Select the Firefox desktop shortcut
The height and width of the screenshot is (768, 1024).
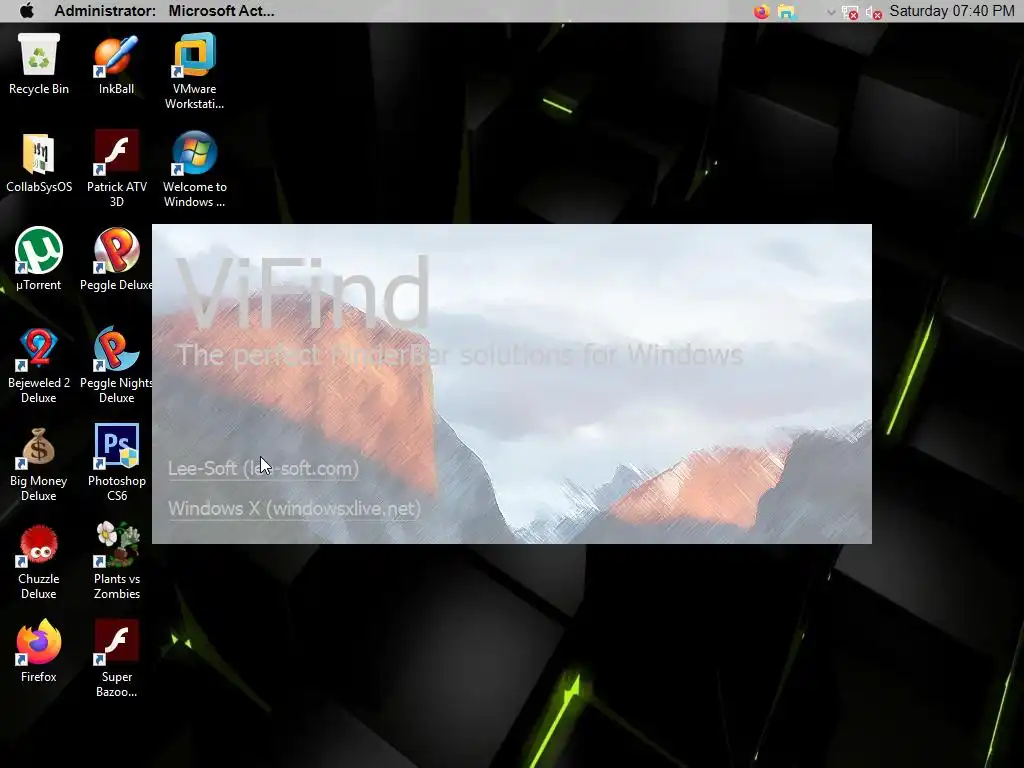[x=39, y=652]
